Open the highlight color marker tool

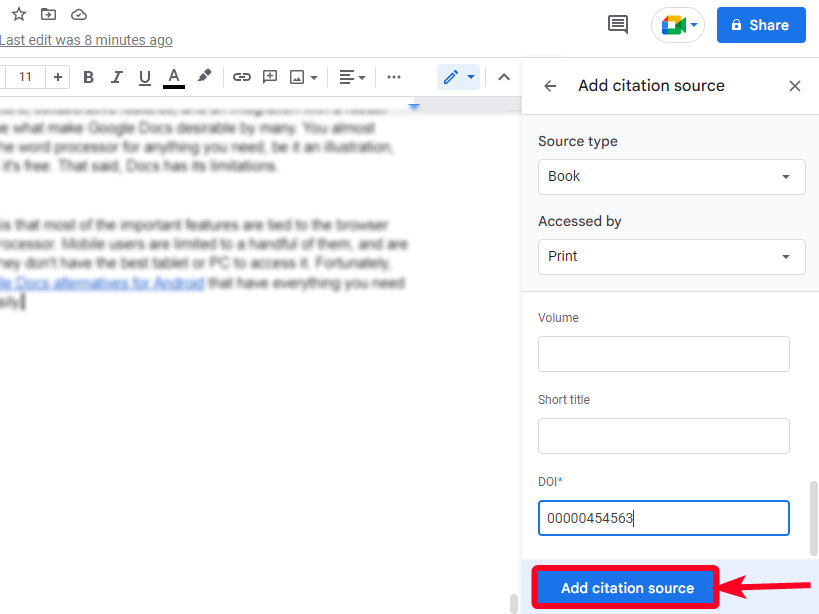tap(204, 76)
